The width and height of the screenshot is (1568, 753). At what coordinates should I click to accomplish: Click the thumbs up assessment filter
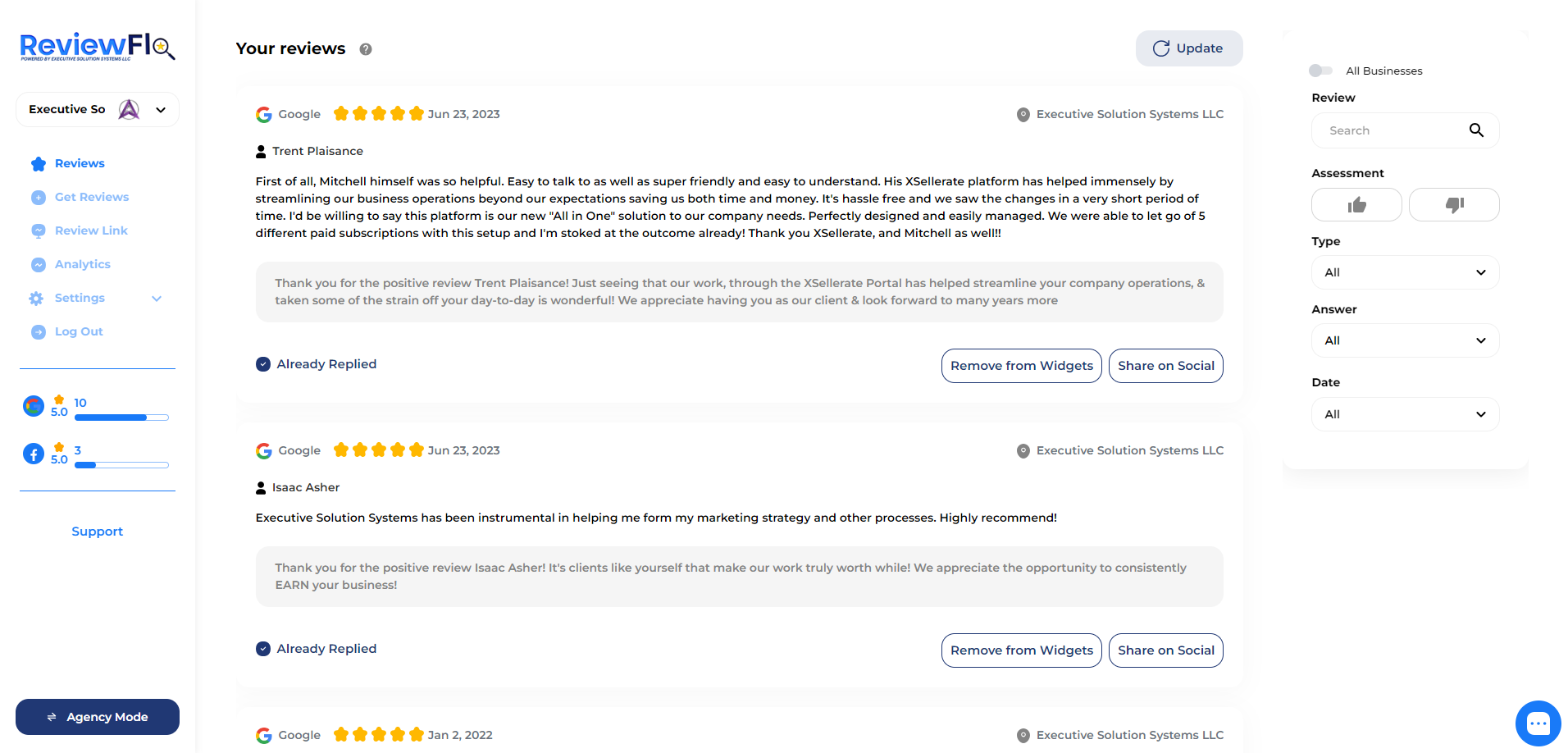click(x=1356, y=205)
